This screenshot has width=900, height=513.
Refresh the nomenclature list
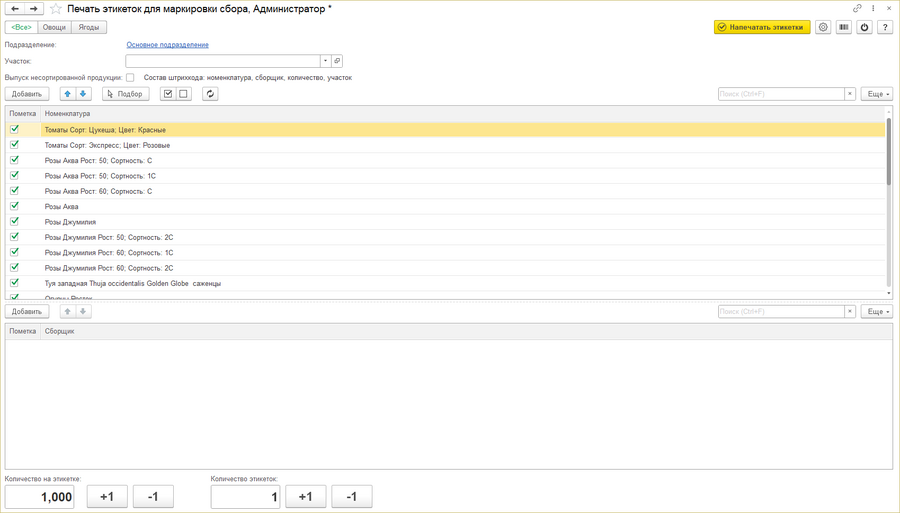point(210,94)
